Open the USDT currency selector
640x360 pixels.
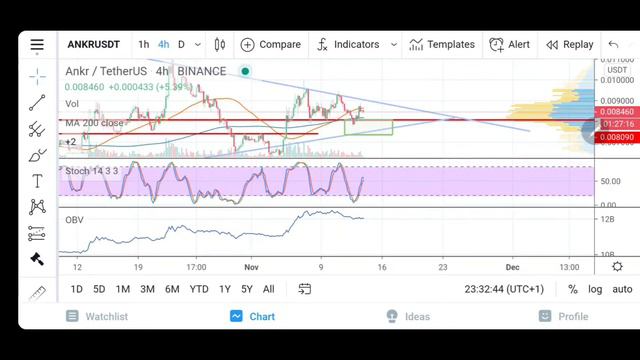(x=617, y=70)
